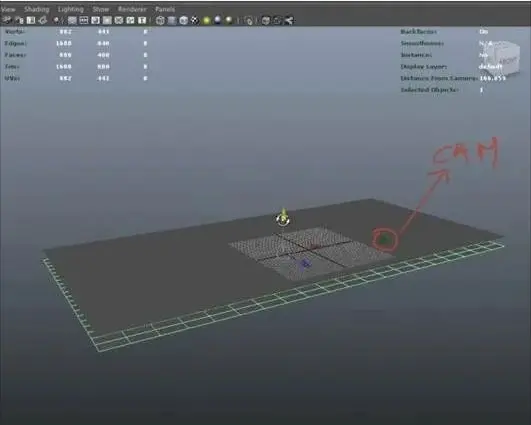Image resolution: width=531 pixels, height=425 pixels.
Task: Toggle the Gate Mask icon
Action: 107,21
